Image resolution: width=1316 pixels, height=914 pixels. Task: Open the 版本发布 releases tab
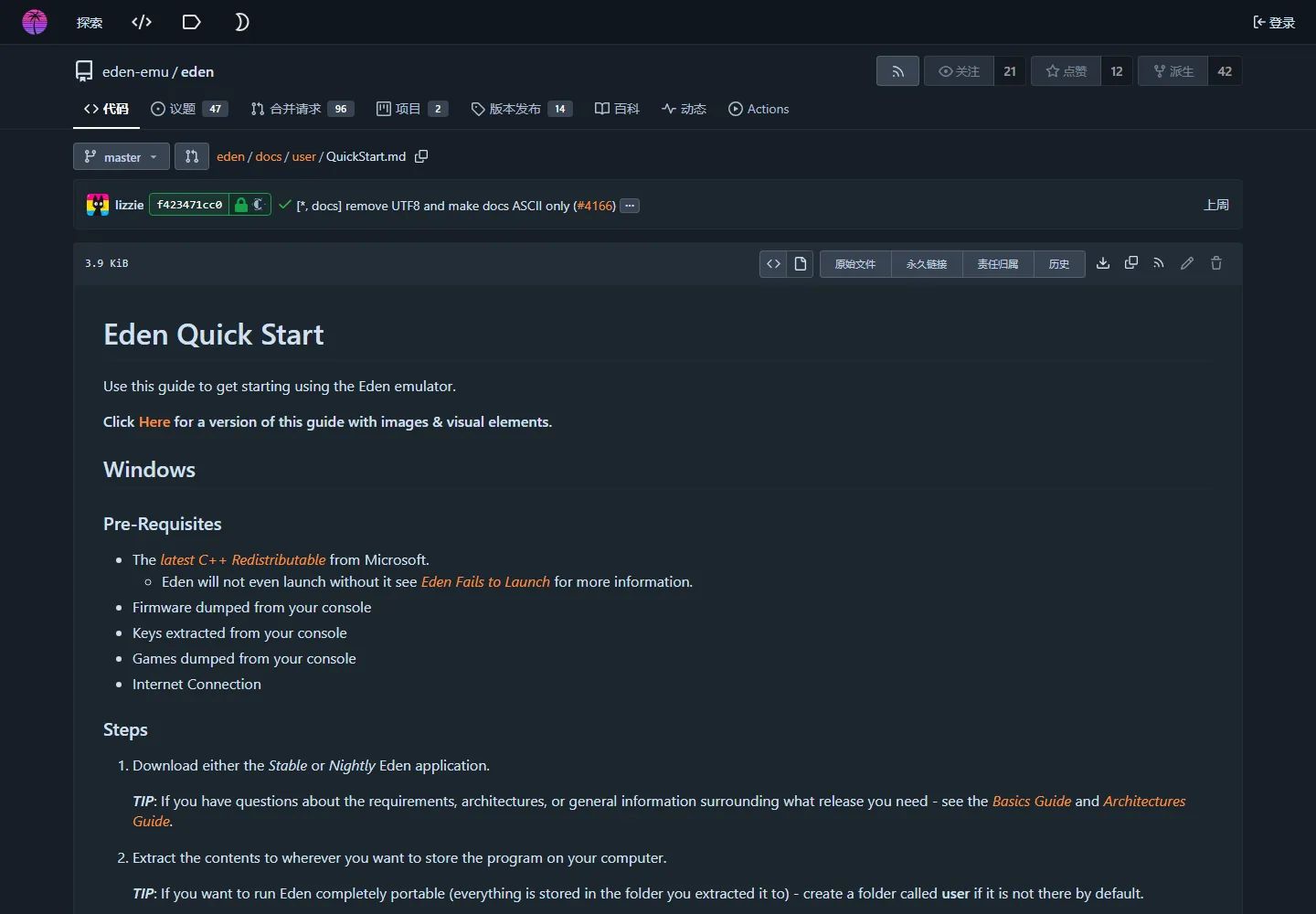[x=522, y=109]
